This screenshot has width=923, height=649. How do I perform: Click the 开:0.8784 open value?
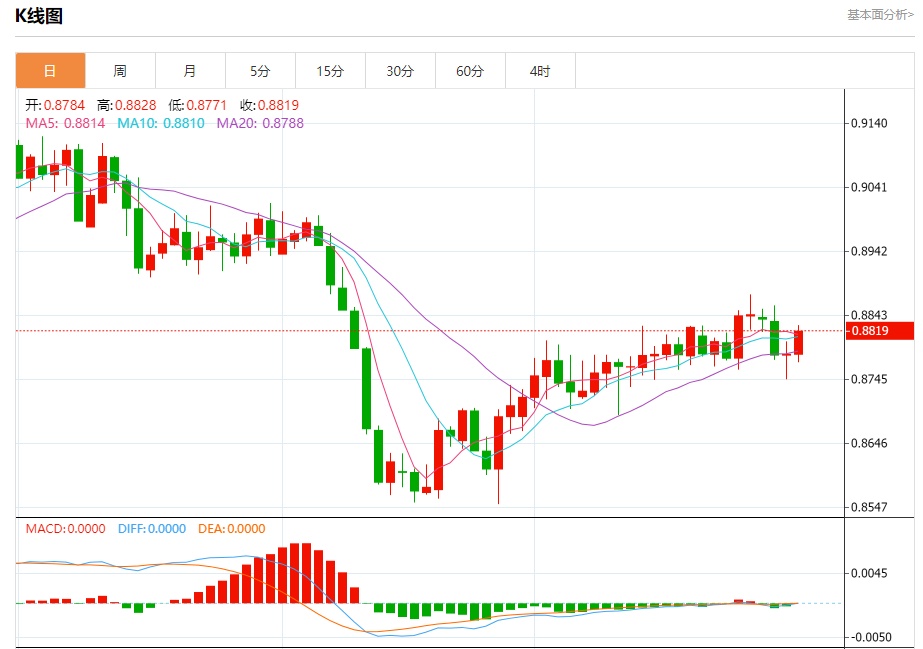click(x=55, y=105)
